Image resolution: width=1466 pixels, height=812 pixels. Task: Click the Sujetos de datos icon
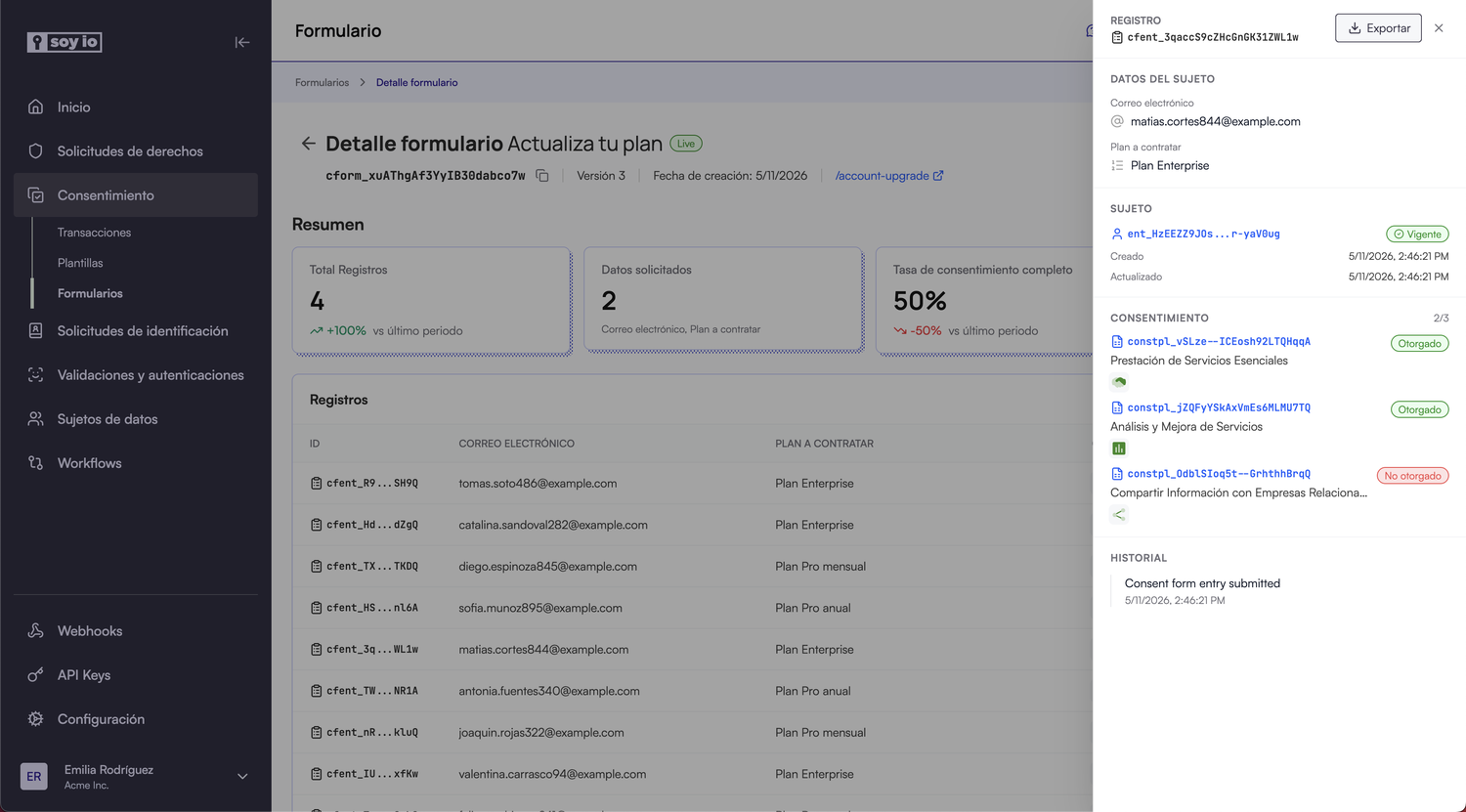(36, 418)
